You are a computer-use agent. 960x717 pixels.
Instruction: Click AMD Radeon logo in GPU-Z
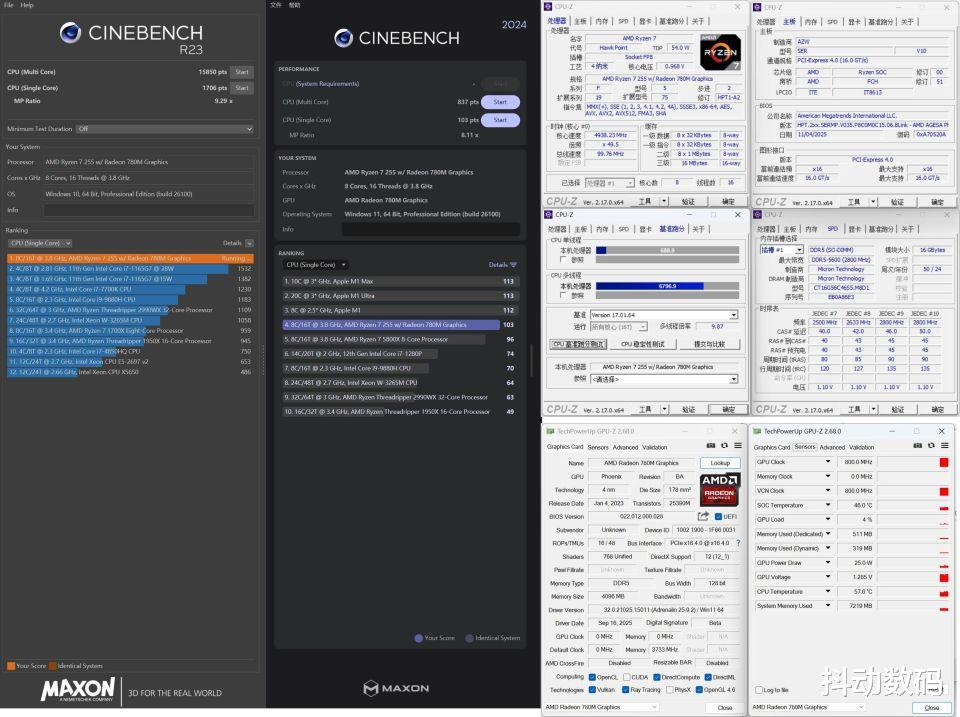[719, 489]
